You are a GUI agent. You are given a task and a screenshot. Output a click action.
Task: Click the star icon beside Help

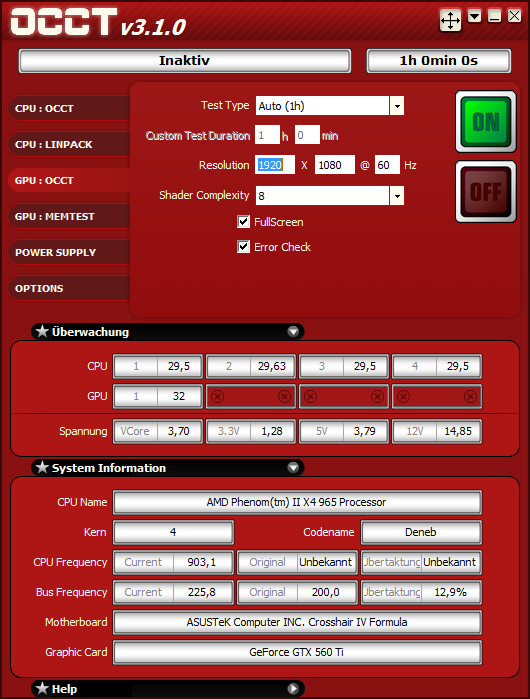[x=42, y=688]
